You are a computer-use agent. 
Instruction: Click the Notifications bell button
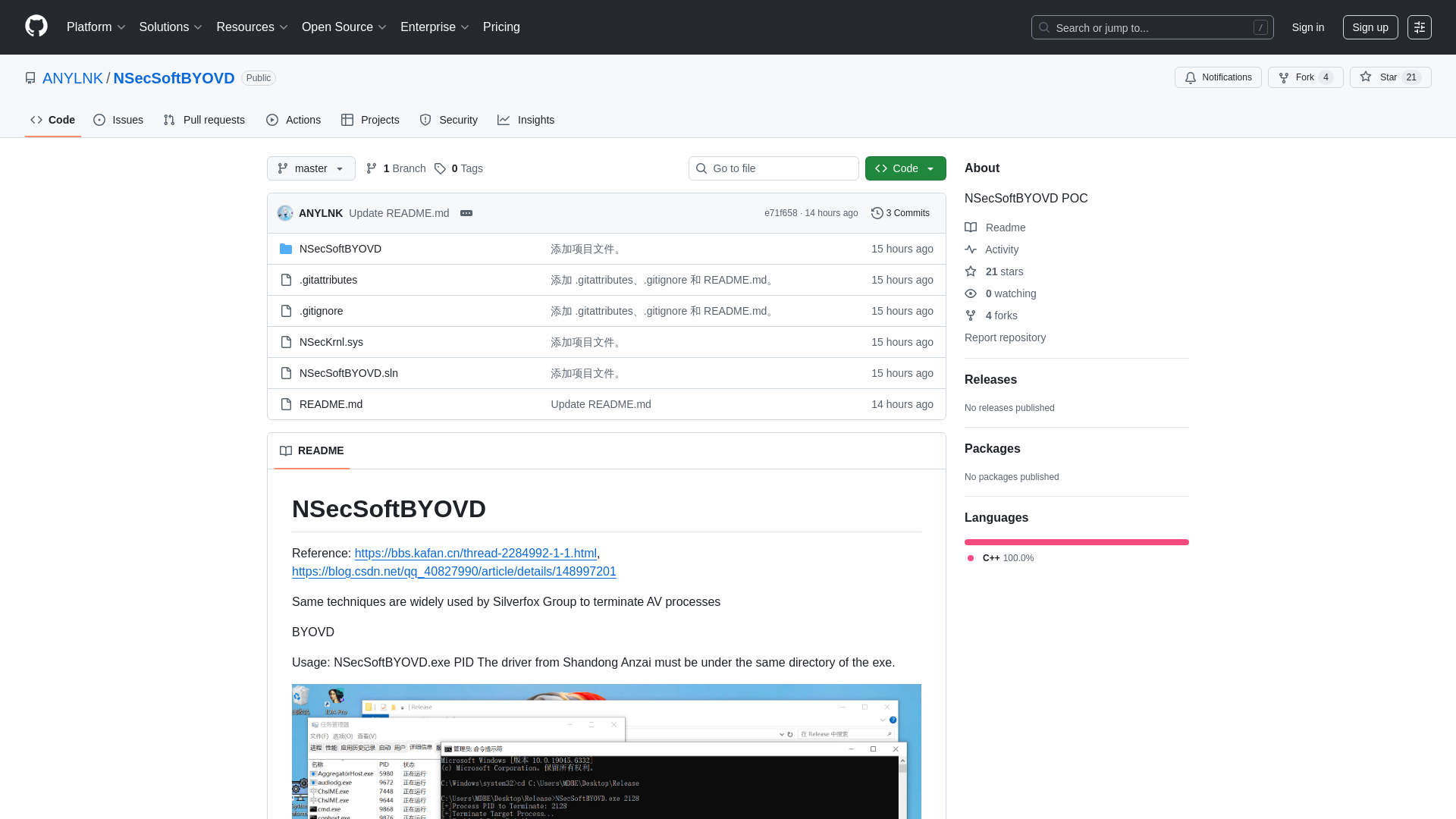click(x=1218, y=77)
